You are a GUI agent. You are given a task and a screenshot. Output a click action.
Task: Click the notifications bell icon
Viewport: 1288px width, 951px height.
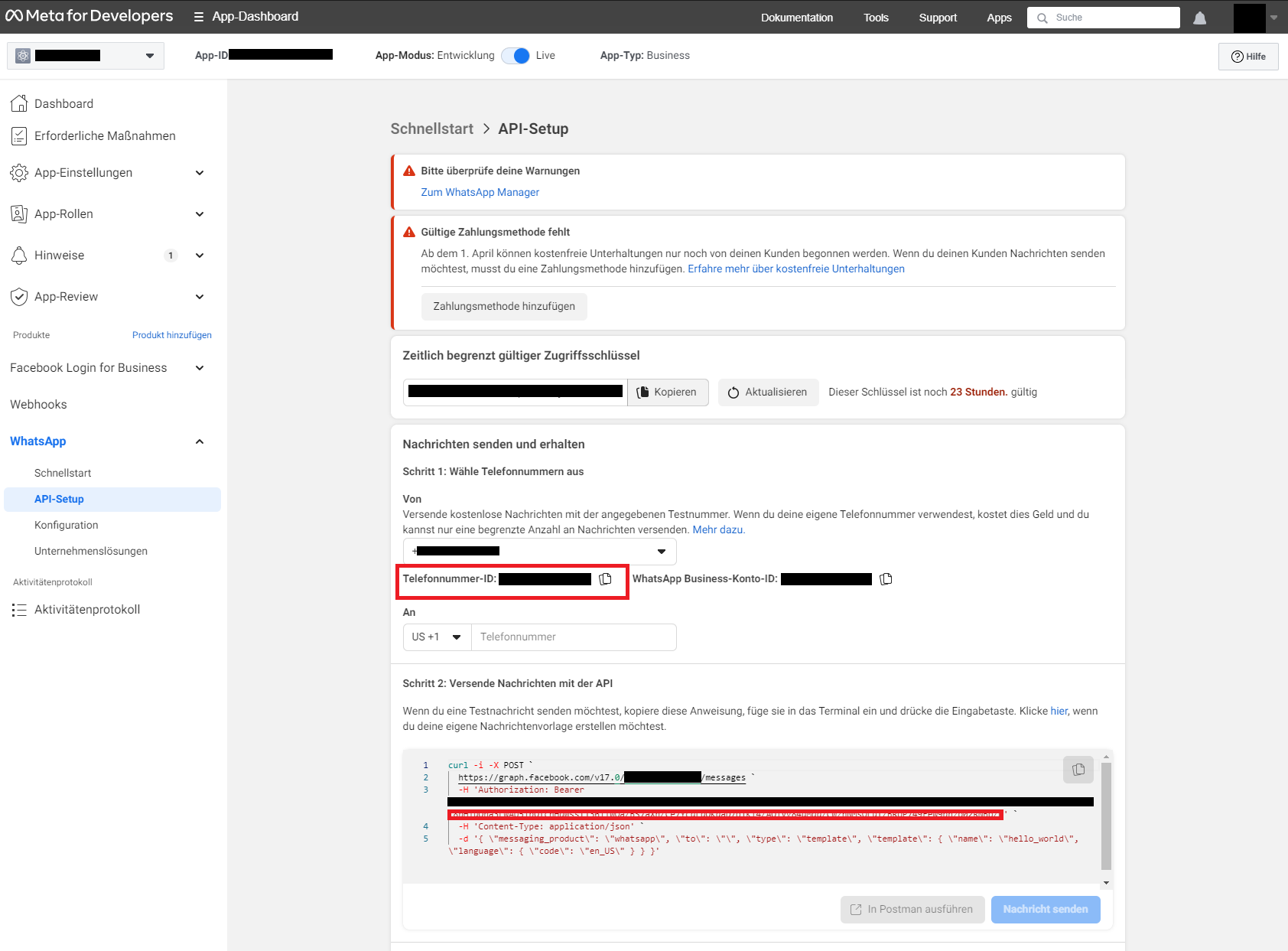tap(1199, 18)
